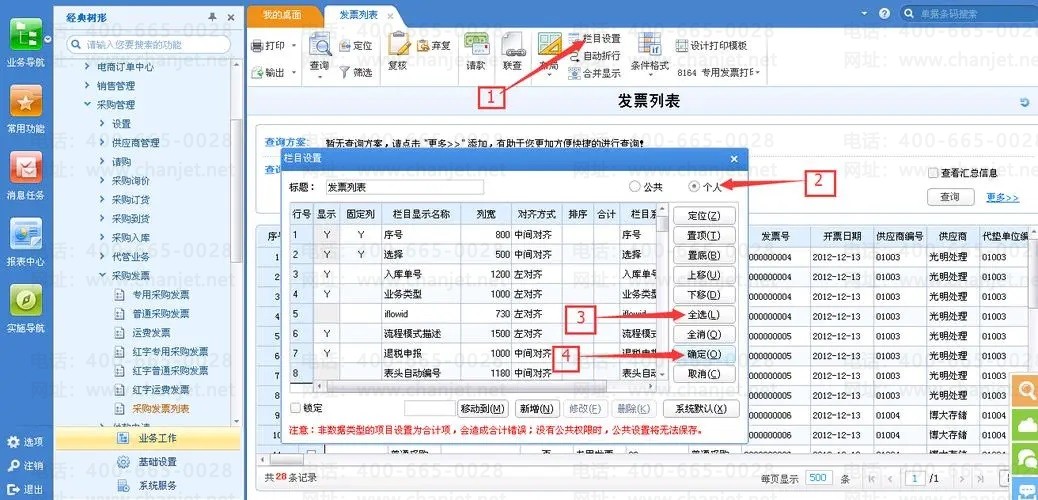This screenshot has height=500, width=1038.
Task: Click the 请款 money icon
Action: pyautogui.click(x=476, y=45)
